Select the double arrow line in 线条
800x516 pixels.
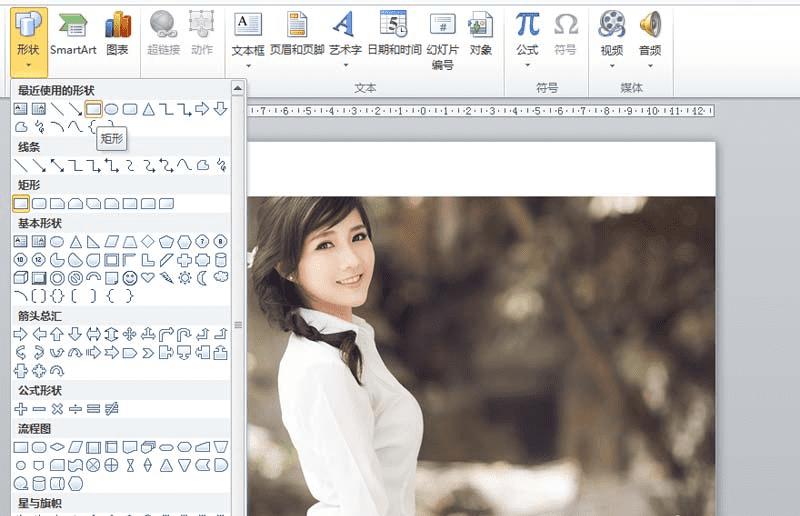(x=57, y=165)
